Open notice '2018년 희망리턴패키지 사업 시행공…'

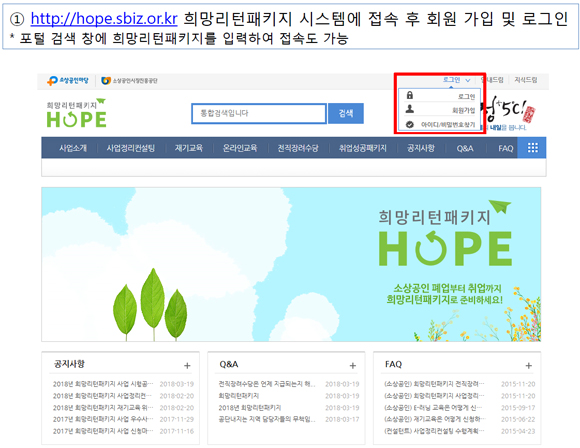tap(103, 384)
